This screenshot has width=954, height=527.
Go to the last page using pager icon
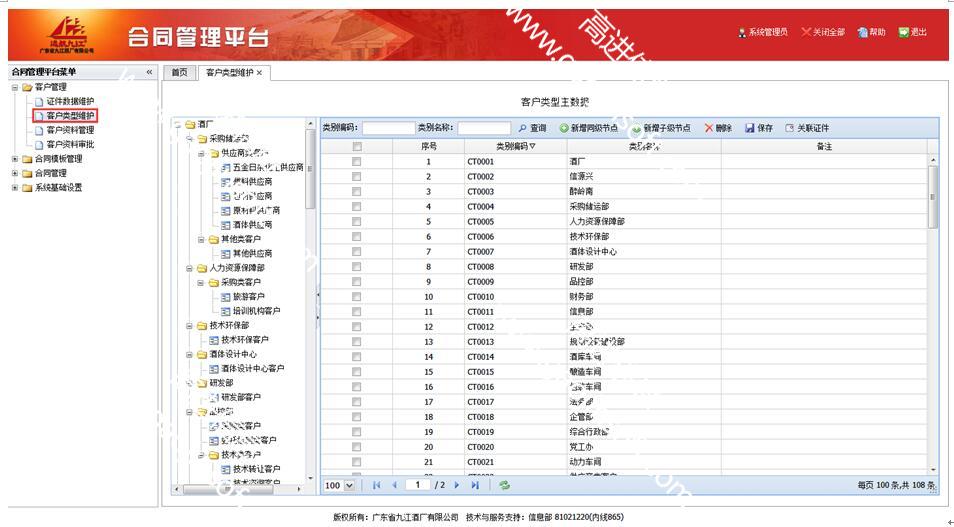475,485
